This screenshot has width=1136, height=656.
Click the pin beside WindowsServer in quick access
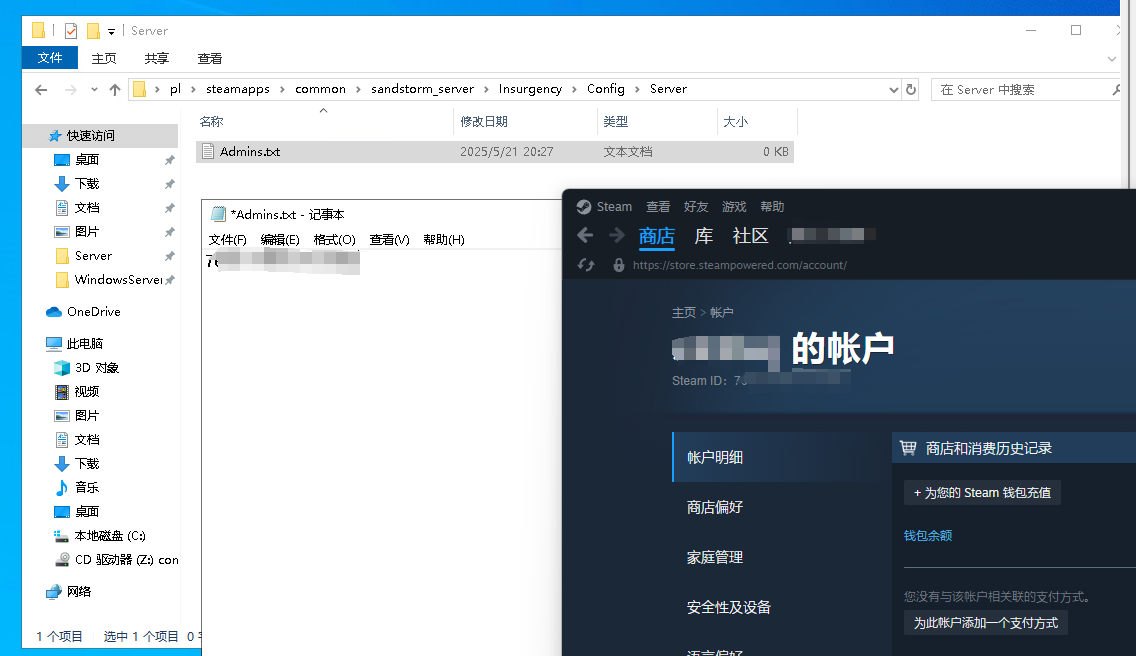[170, 280]
